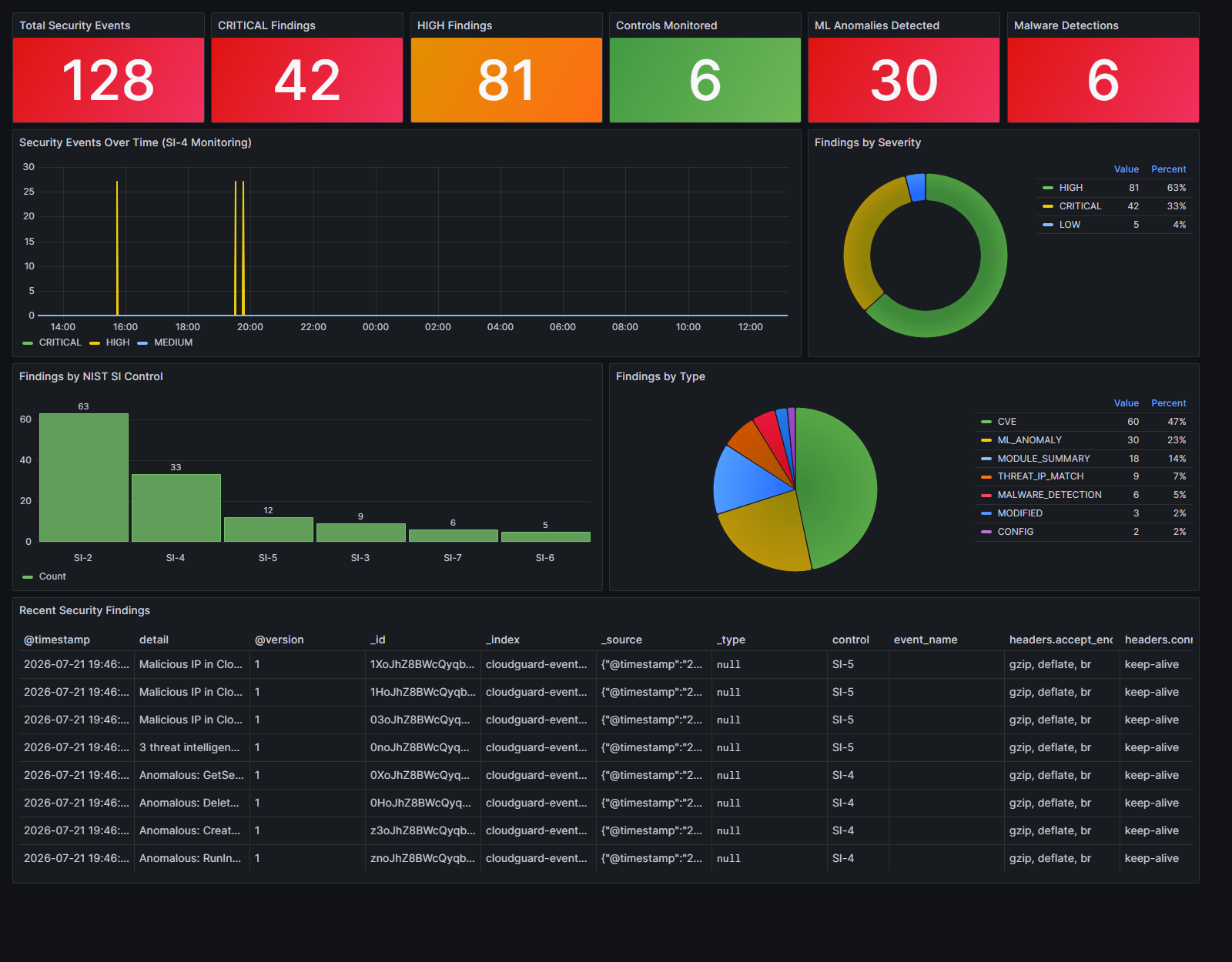Toggle CONFIG in Findings by Type legend
Image resolution: width=1232 pixels, height=962 pixels.
pyautogui.click(x=1016, y=532)
